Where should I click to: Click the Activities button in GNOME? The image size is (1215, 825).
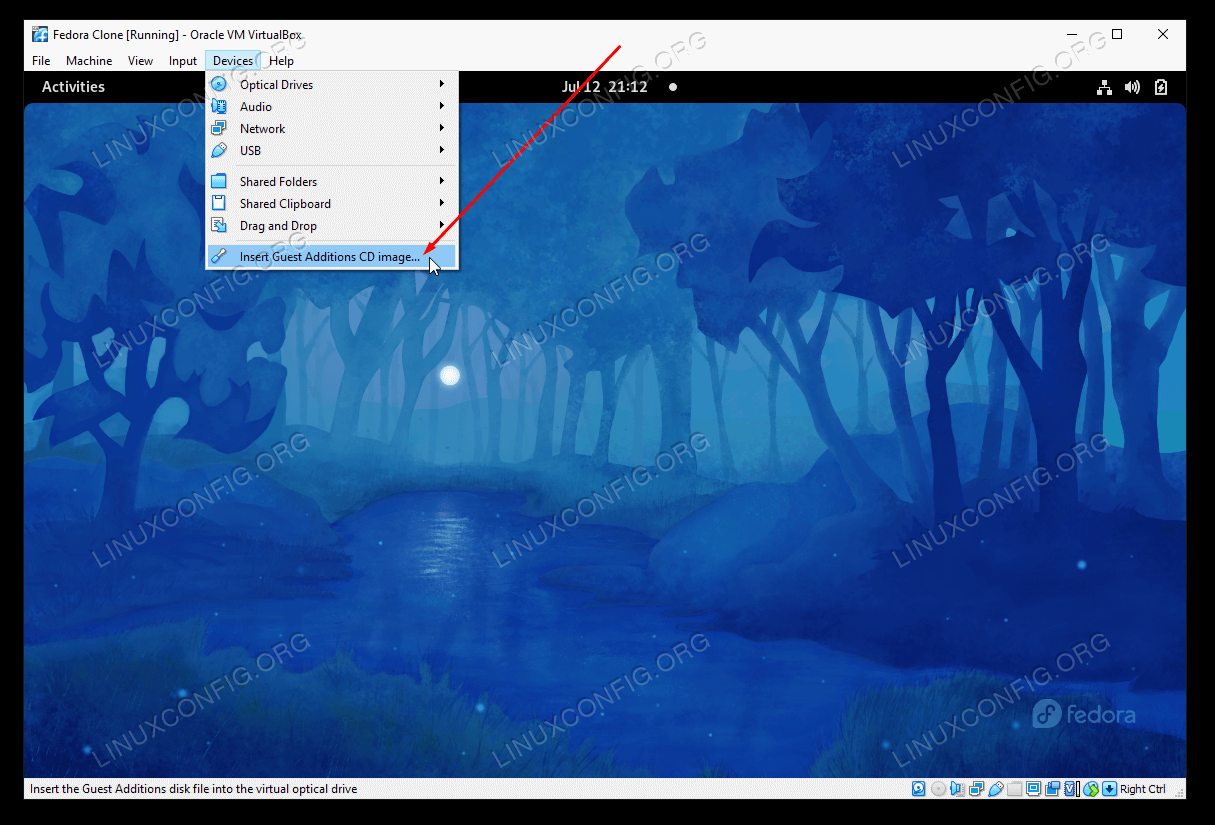pos(73,87)
